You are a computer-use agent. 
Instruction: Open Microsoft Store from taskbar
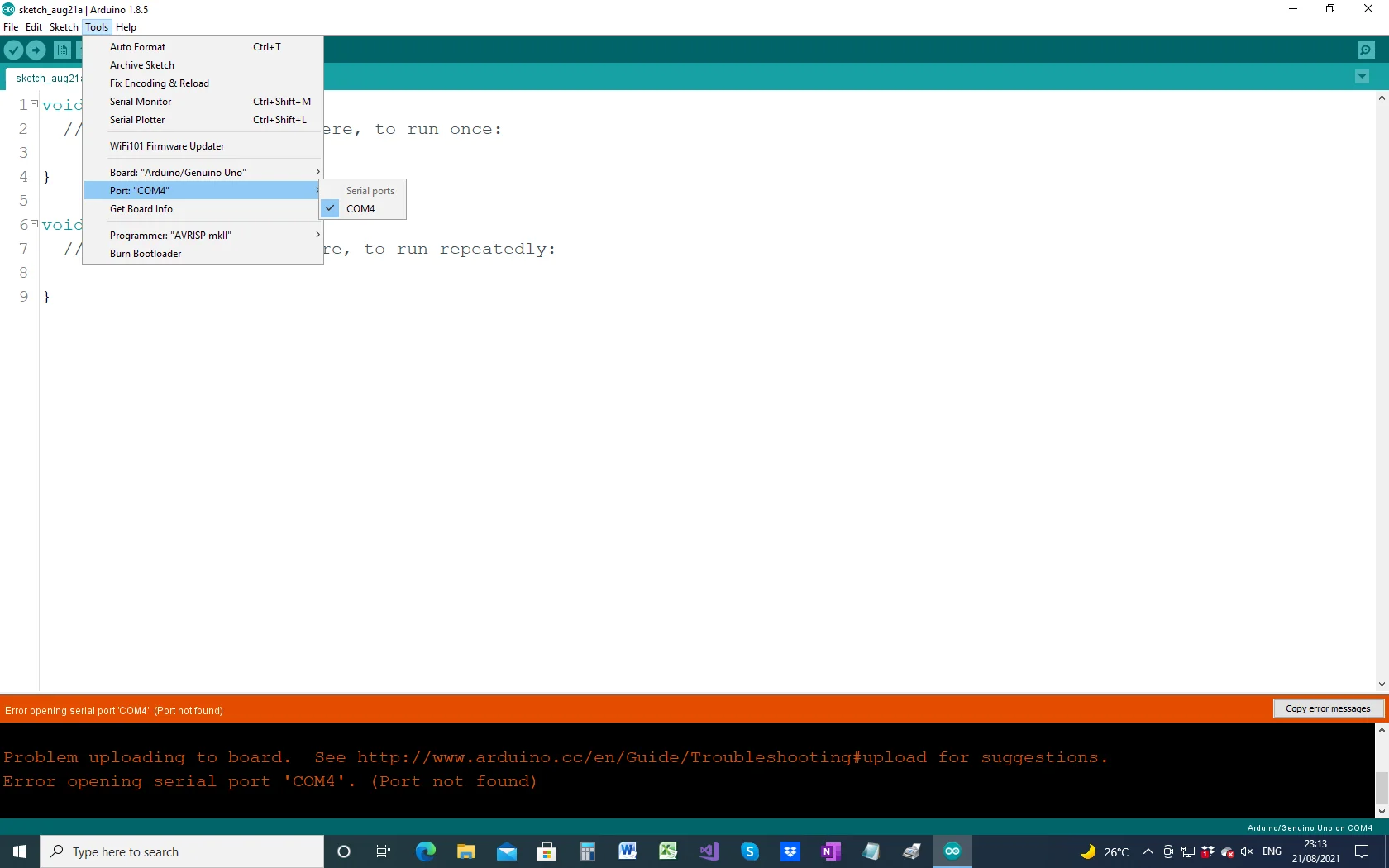547,851
